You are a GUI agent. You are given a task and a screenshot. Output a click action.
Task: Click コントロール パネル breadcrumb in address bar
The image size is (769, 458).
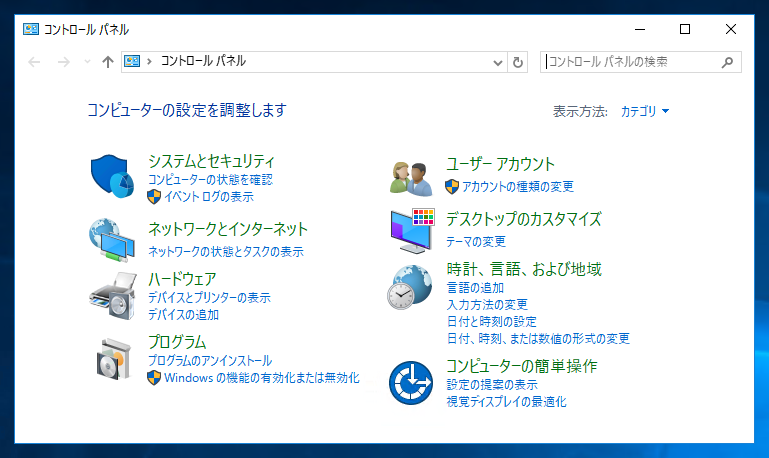pos(203,61)
